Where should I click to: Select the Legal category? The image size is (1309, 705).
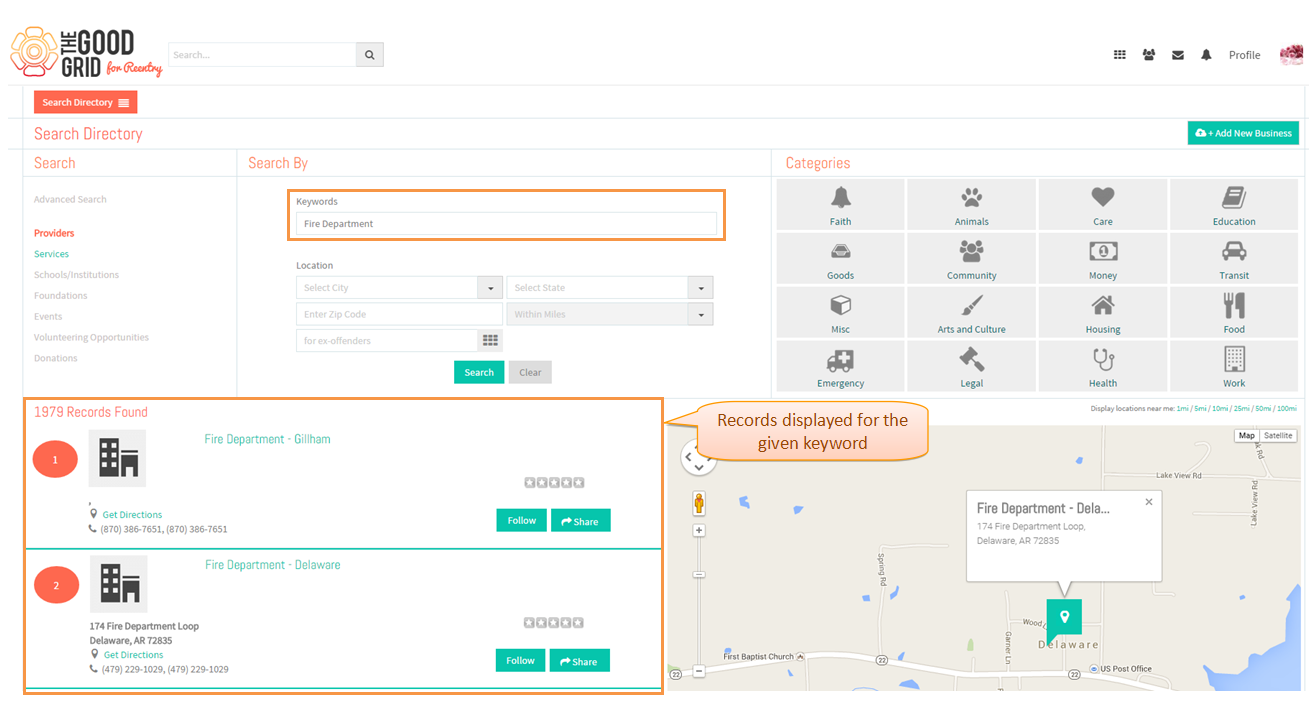tap(971, 367)
